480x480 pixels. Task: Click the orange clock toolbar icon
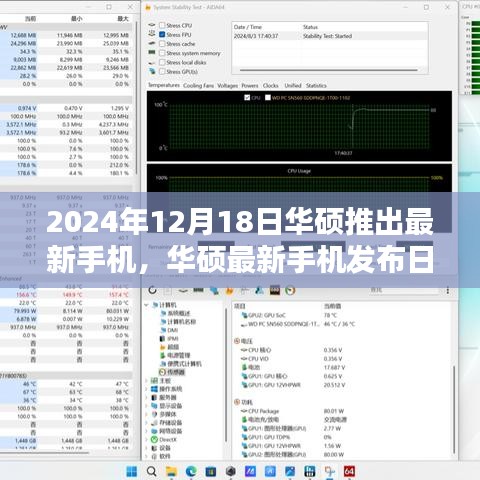point(290,290)
